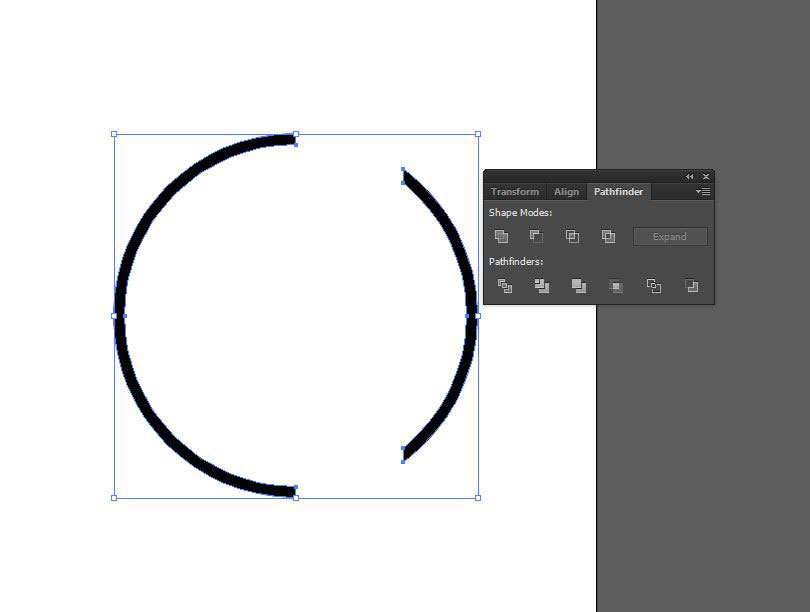Click the Divide pathfinder icon
Screen dimensions: 810x612
pyautogui.click(x=505, y=286)
